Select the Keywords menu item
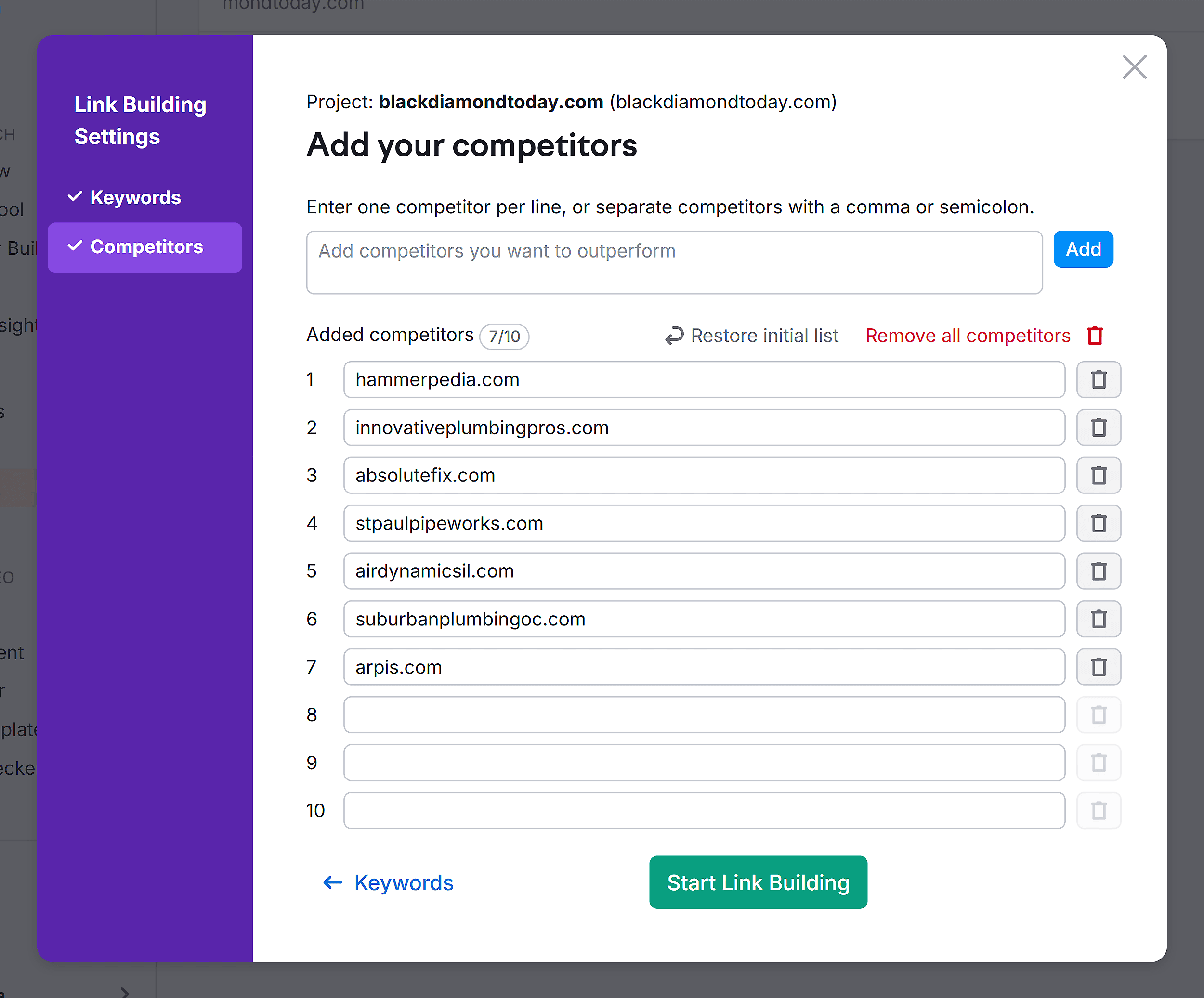The height and width of the screenshot is (998, 1204). [136, 197]
